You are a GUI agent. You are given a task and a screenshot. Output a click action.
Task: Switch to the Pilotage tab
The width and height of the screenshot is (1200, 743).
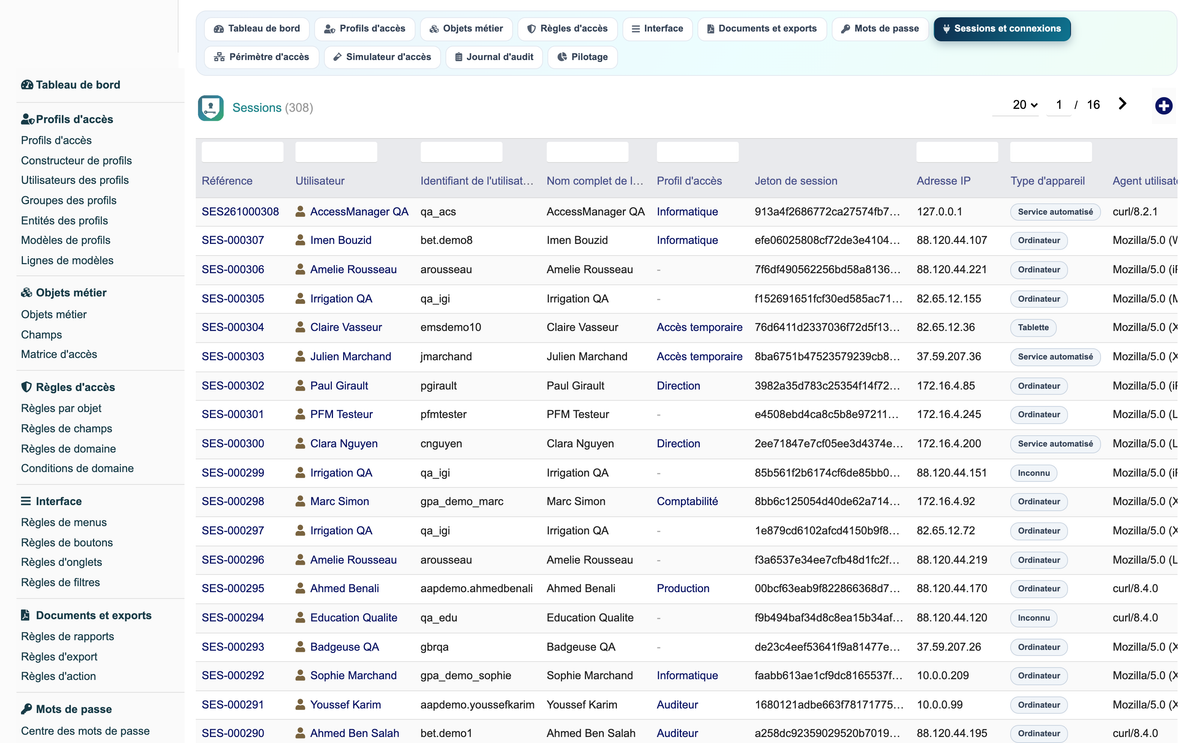[582, 57]
